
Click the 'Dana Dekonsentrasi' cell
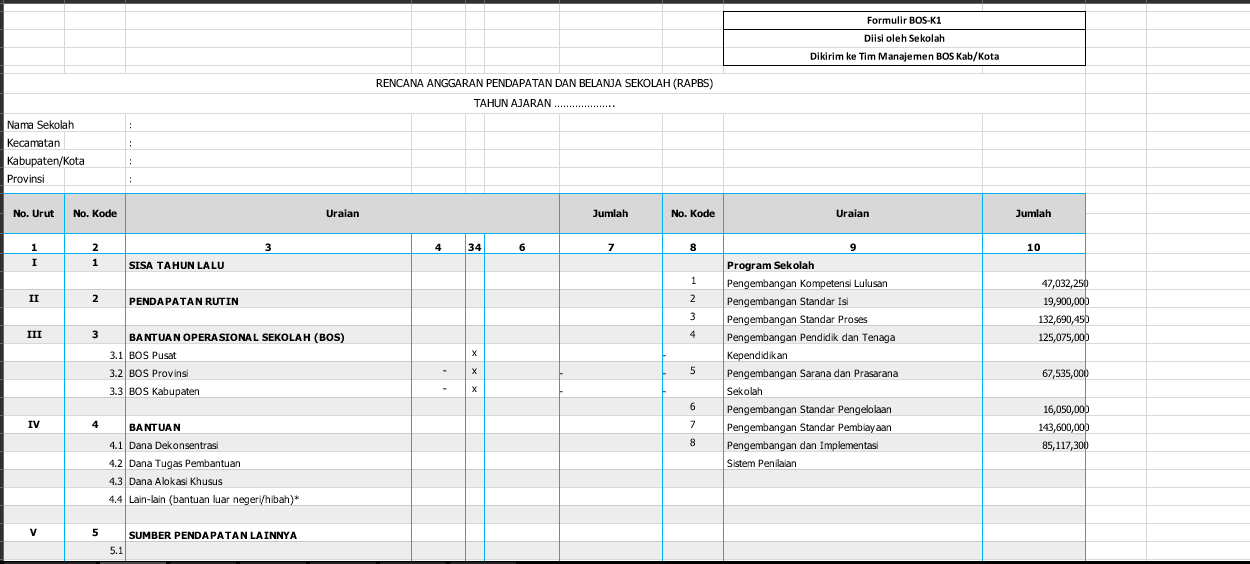coord(269,445)
